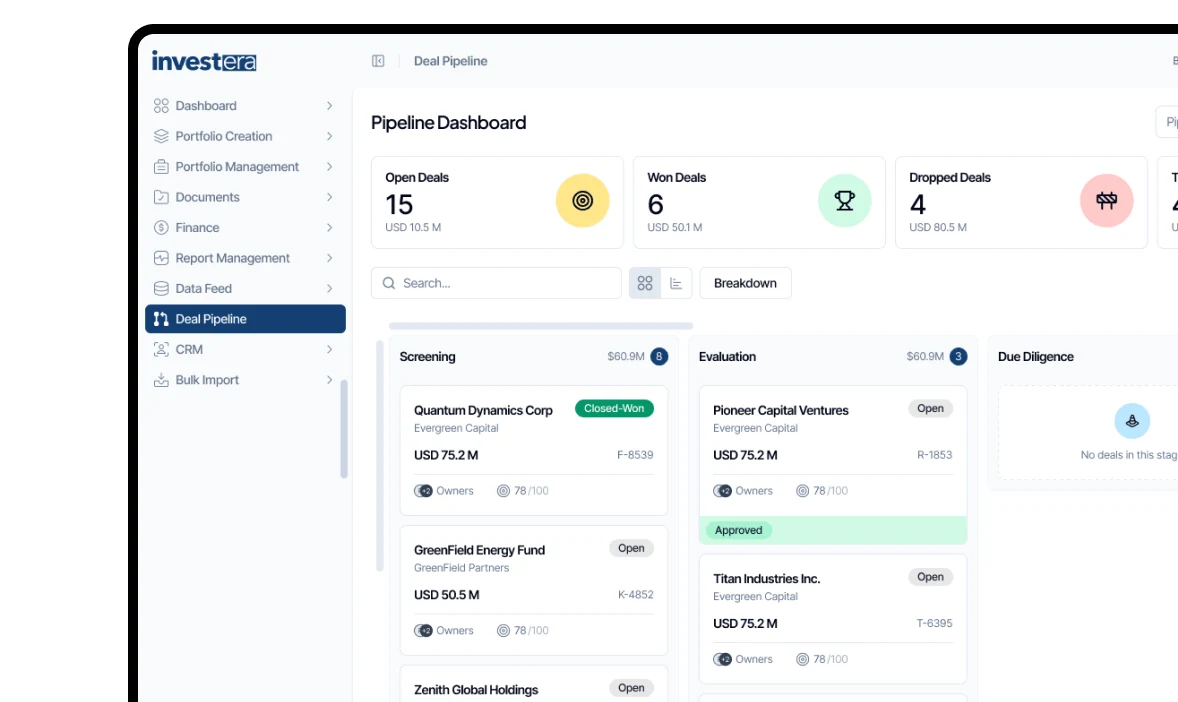Click Open badge on Titan Industries Inc.
Viewport: 1178px width, 702px height.
[x=930, y=576]
